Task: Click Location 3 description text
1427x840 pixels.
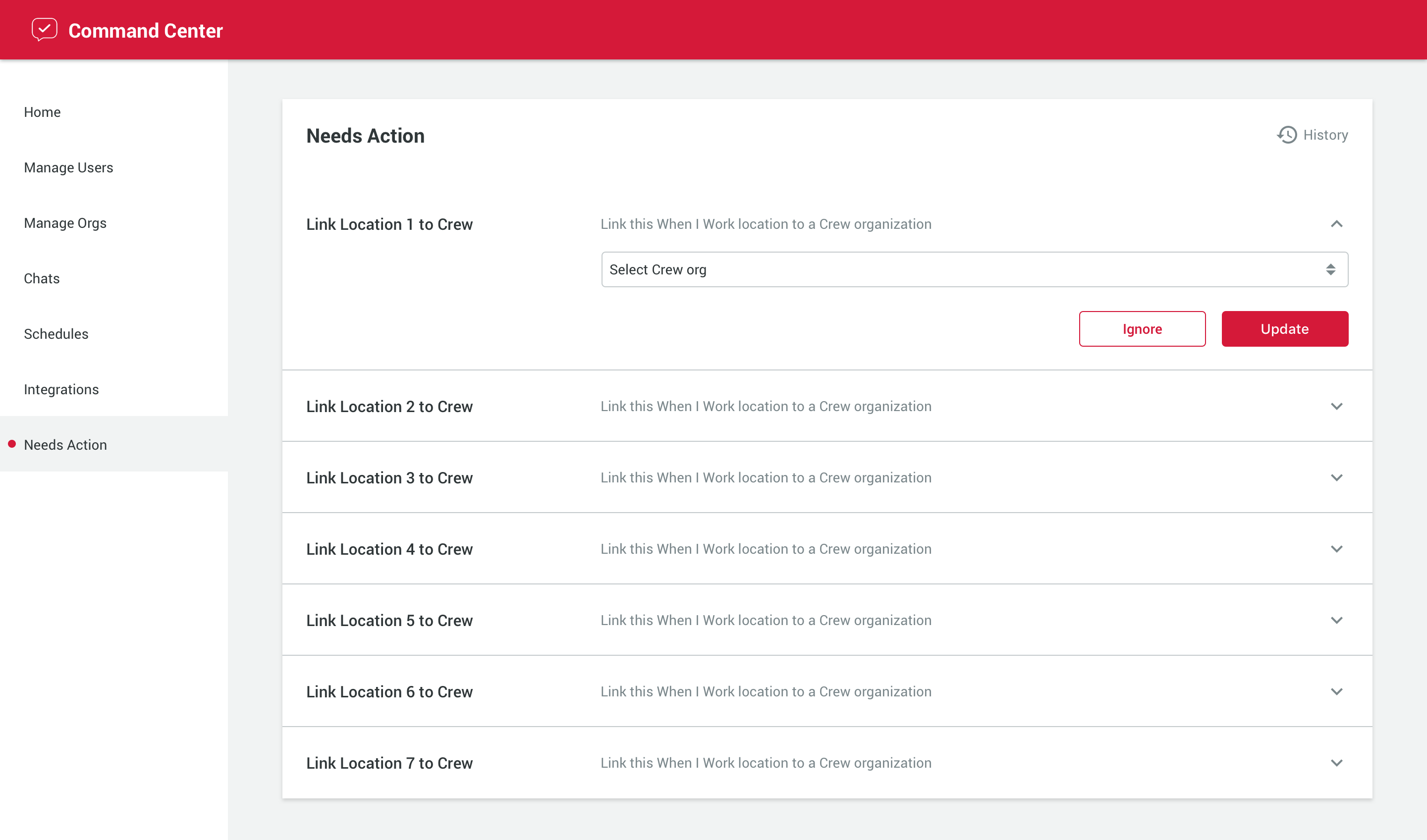Action: pyautogui.click(x=766, y=478)
